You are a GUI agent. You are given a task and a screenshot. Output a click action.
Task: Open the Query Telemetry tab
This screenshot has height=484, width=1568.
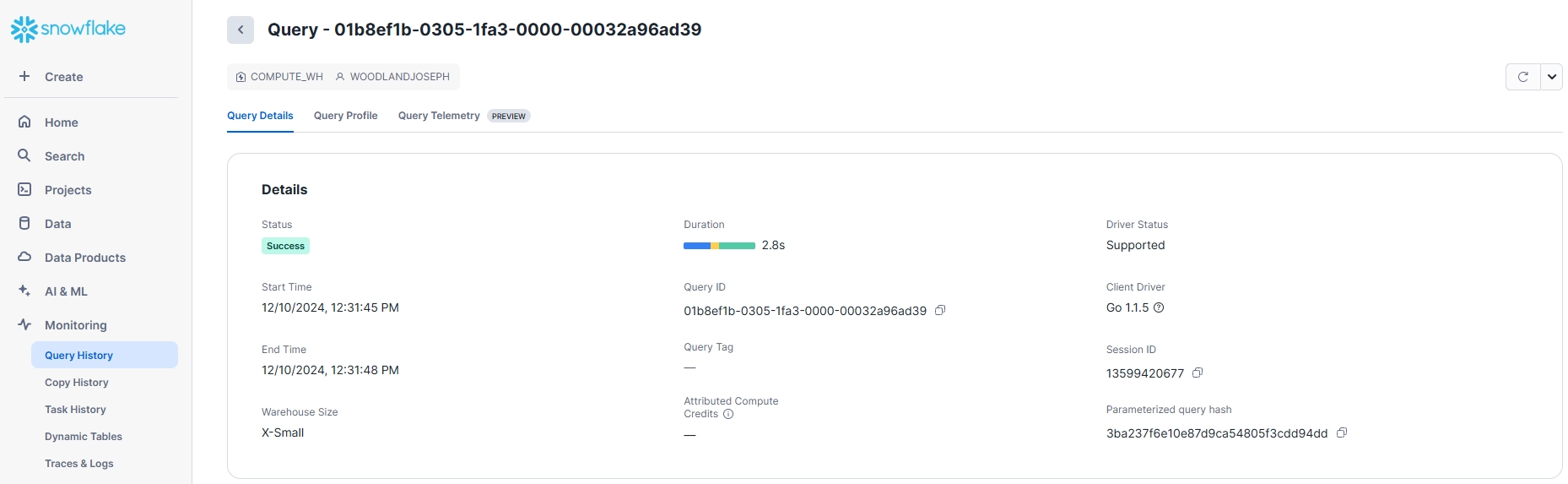[x=439, y=116]
